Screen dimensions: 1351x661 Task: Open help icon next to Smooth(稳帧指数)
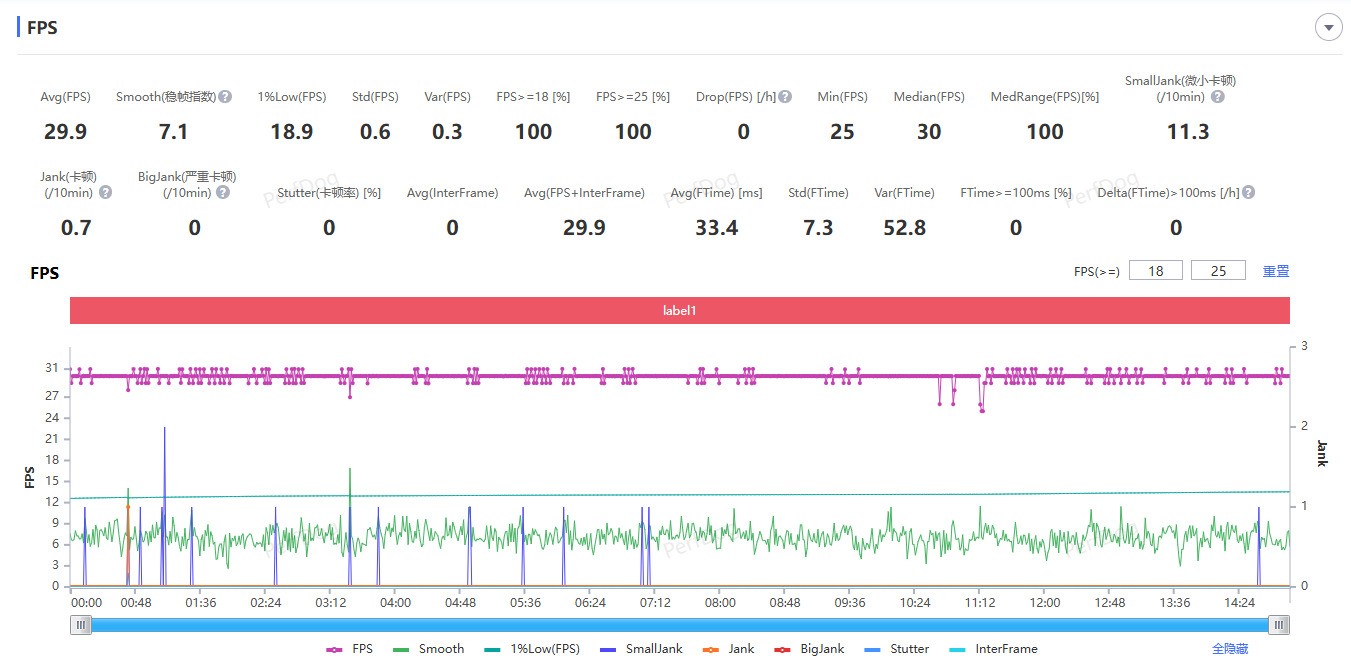pyautogui.click(x=225, y=97)
